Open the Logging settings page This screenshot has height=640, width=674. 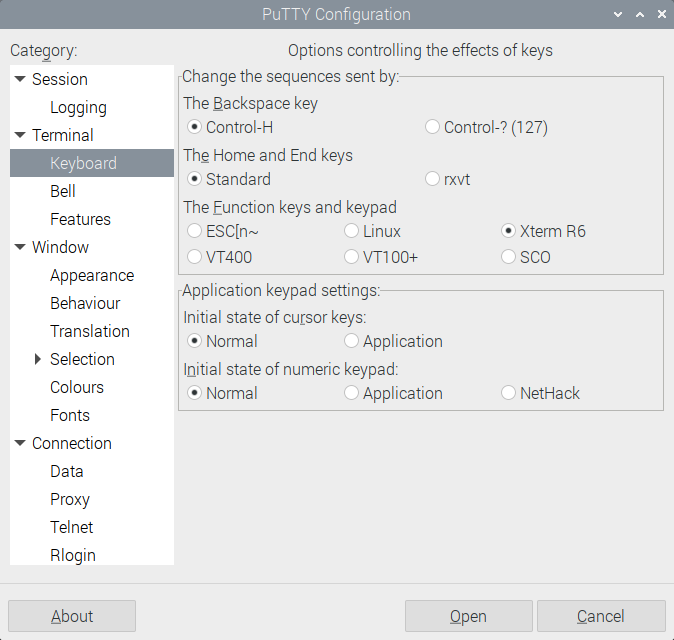coord(78,107)
